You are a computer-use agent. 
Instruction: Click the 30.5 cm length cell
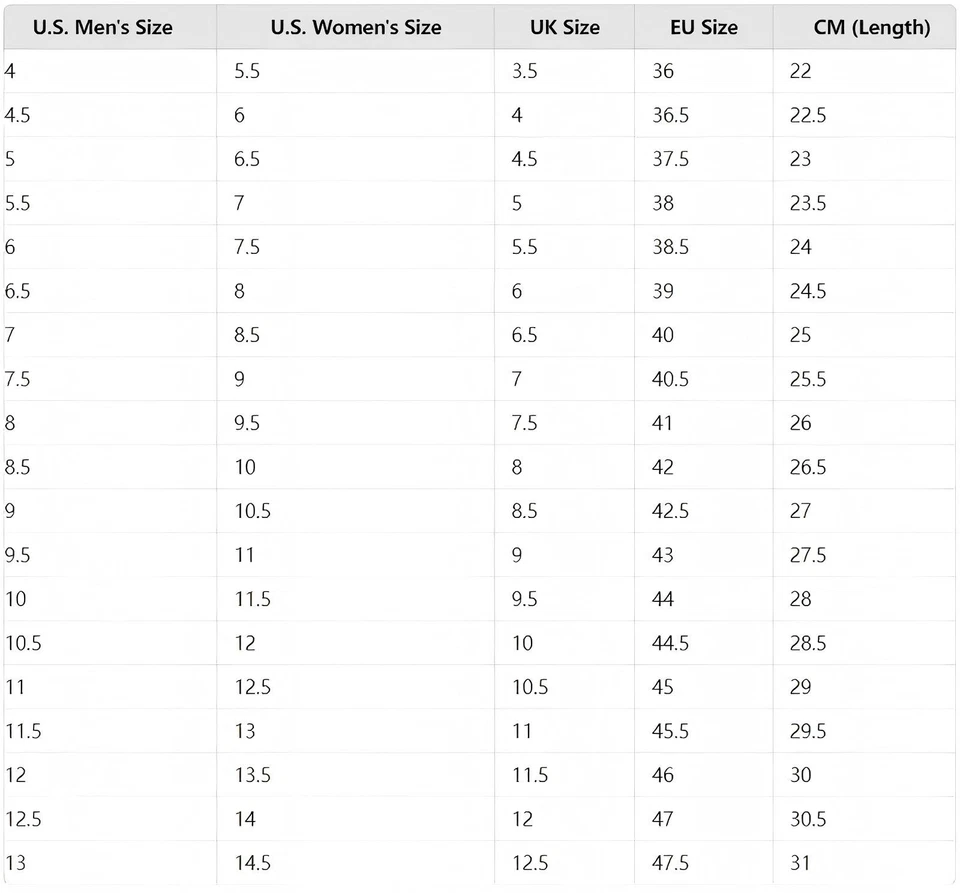808,819
